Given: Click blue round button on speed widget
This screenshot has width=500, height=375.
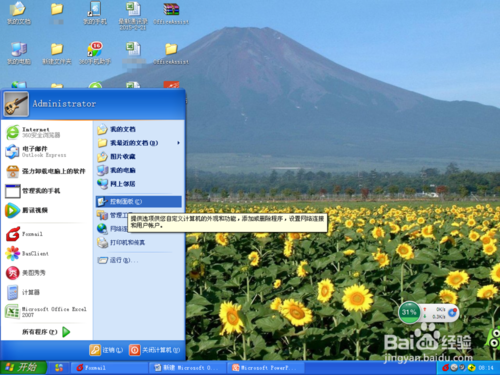Looking at the screenshot, I should click(x=453, y=313).
